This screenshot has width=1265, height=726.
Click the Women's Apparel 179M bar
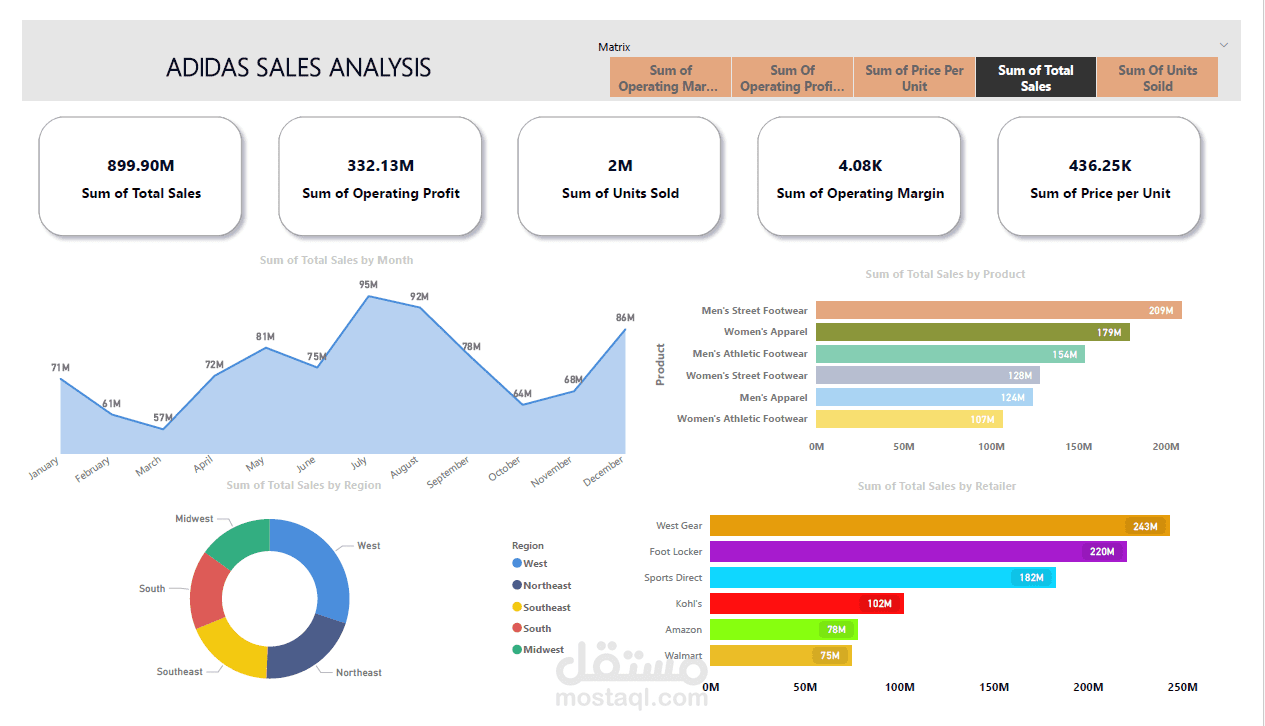point(972,332)
